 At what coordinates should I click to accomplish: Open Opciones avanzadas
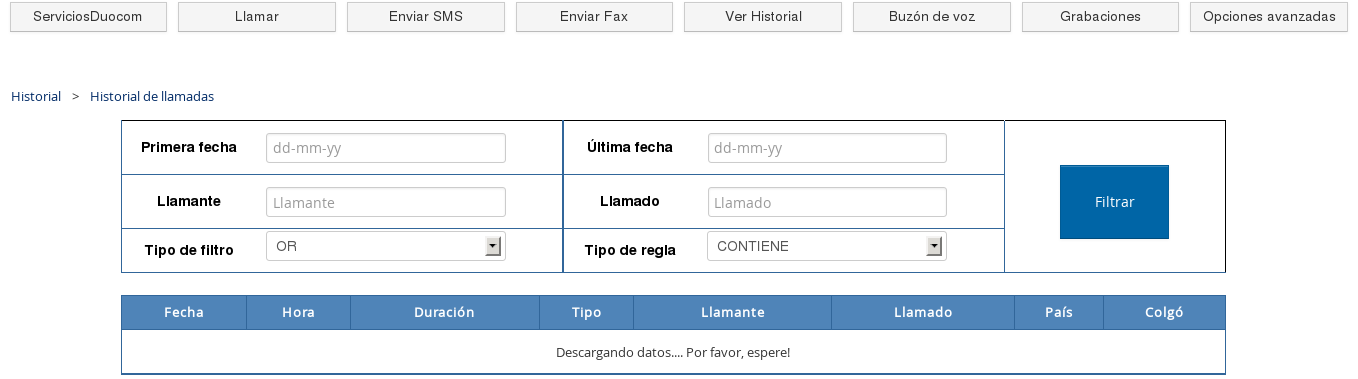1269,17
